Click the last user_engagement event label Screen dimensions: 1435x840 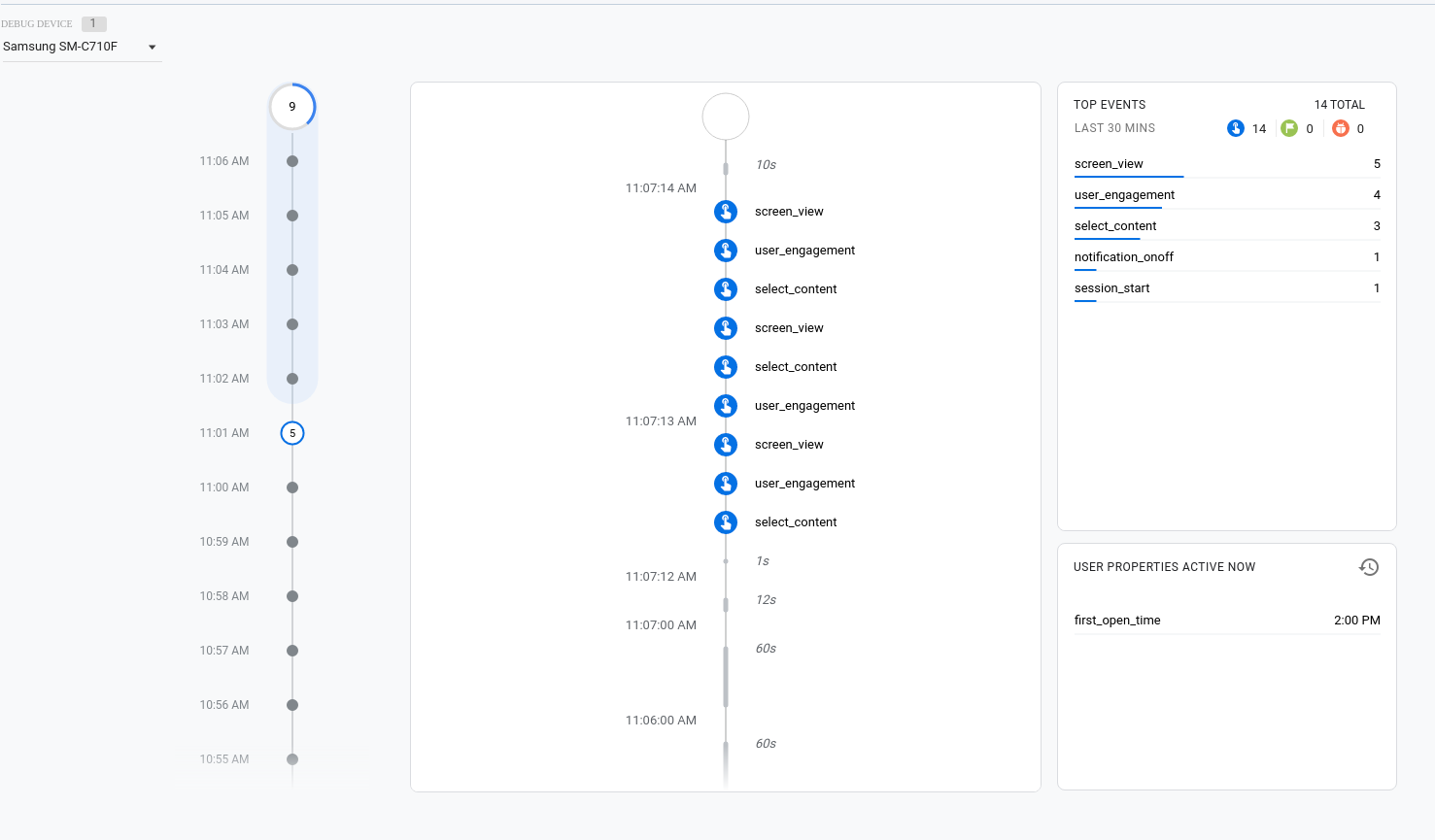pyautogui.click(x=804, y=484)
